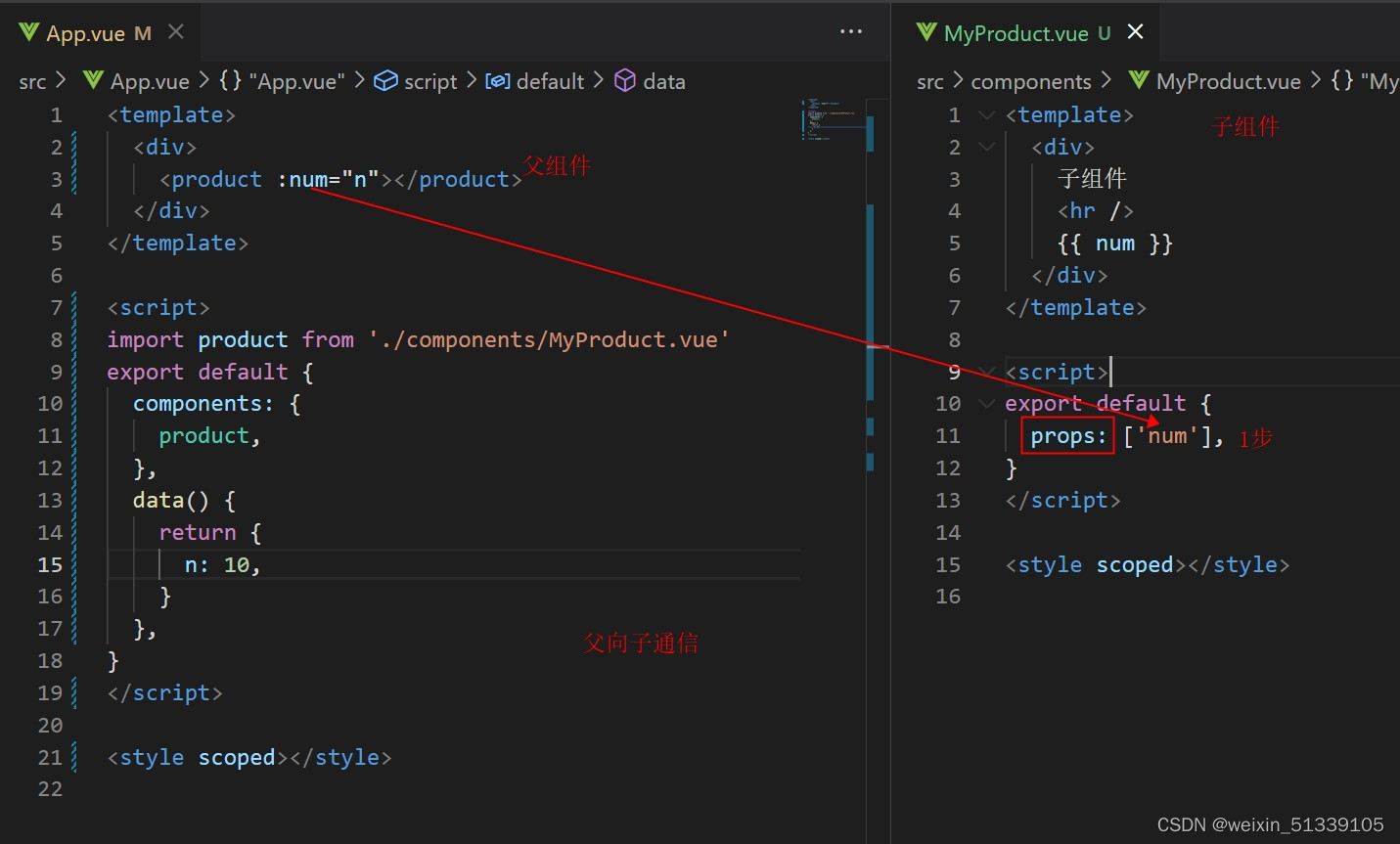This screenshot has height=844, width=1400.
Task: Open the App.vue editor tab
Action: click(99, 33)
